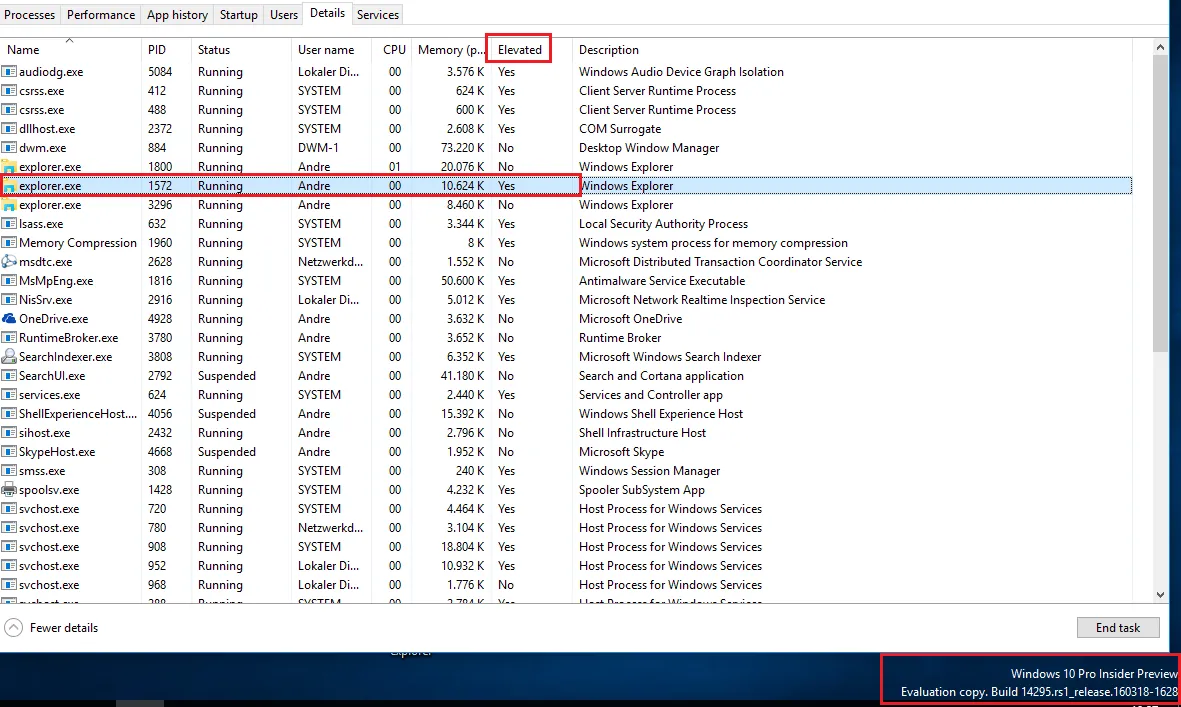
Task: Click 'Windows Session Manager' description
Action: pyautogui.click(x=649, y=471)
